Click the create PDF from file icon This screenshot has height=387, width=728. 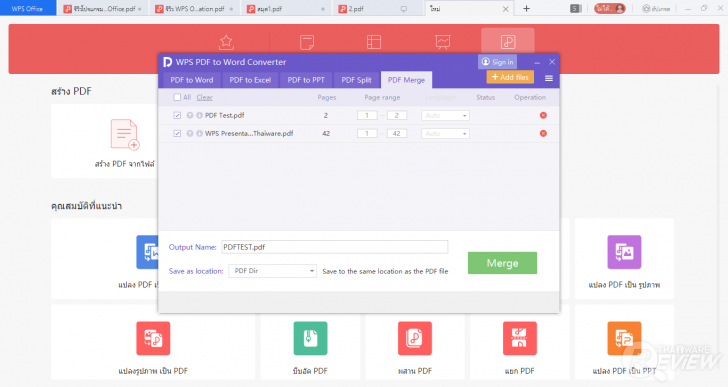[124, 135]
